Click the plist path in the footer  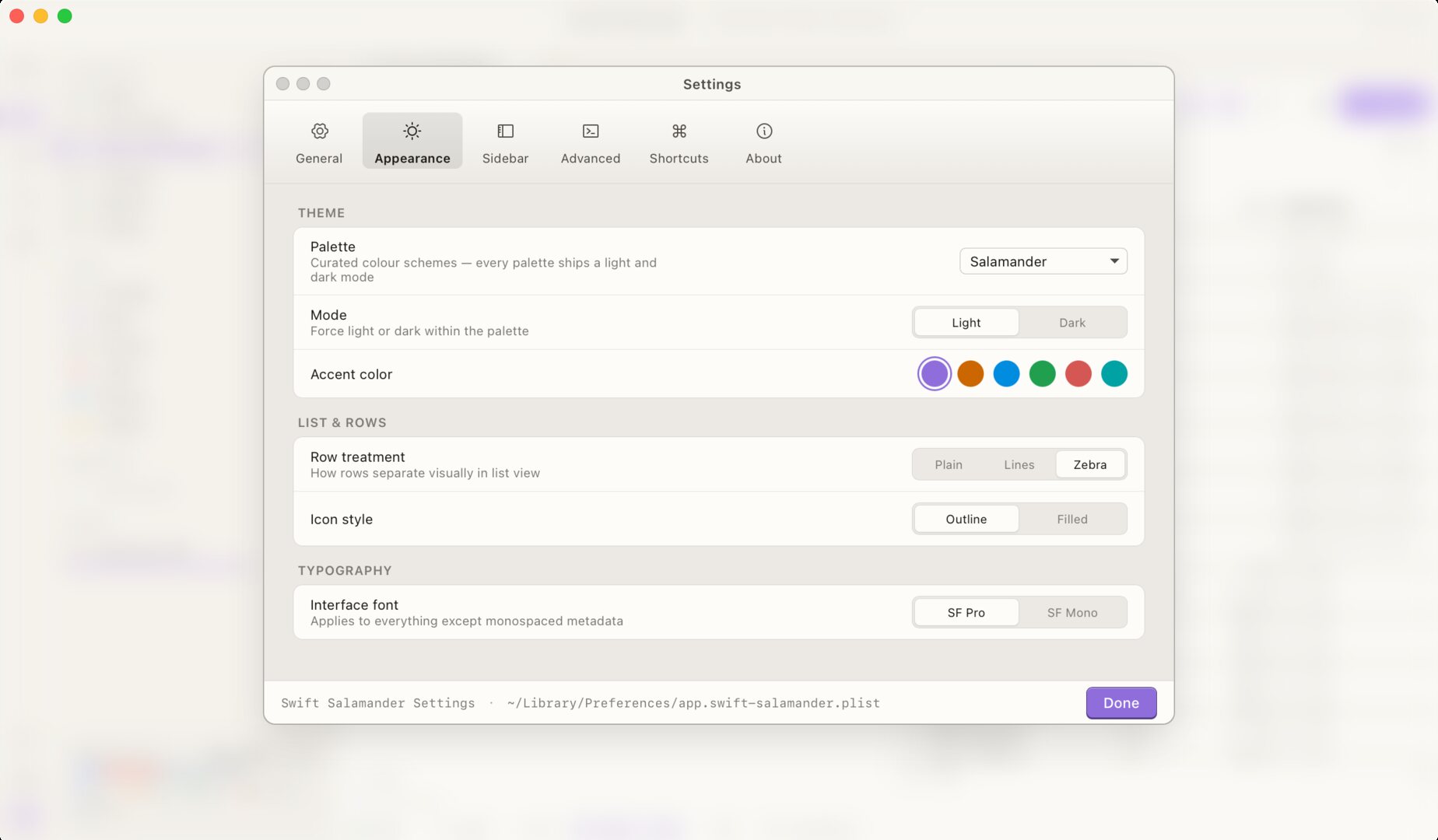[x=693, y=702]
